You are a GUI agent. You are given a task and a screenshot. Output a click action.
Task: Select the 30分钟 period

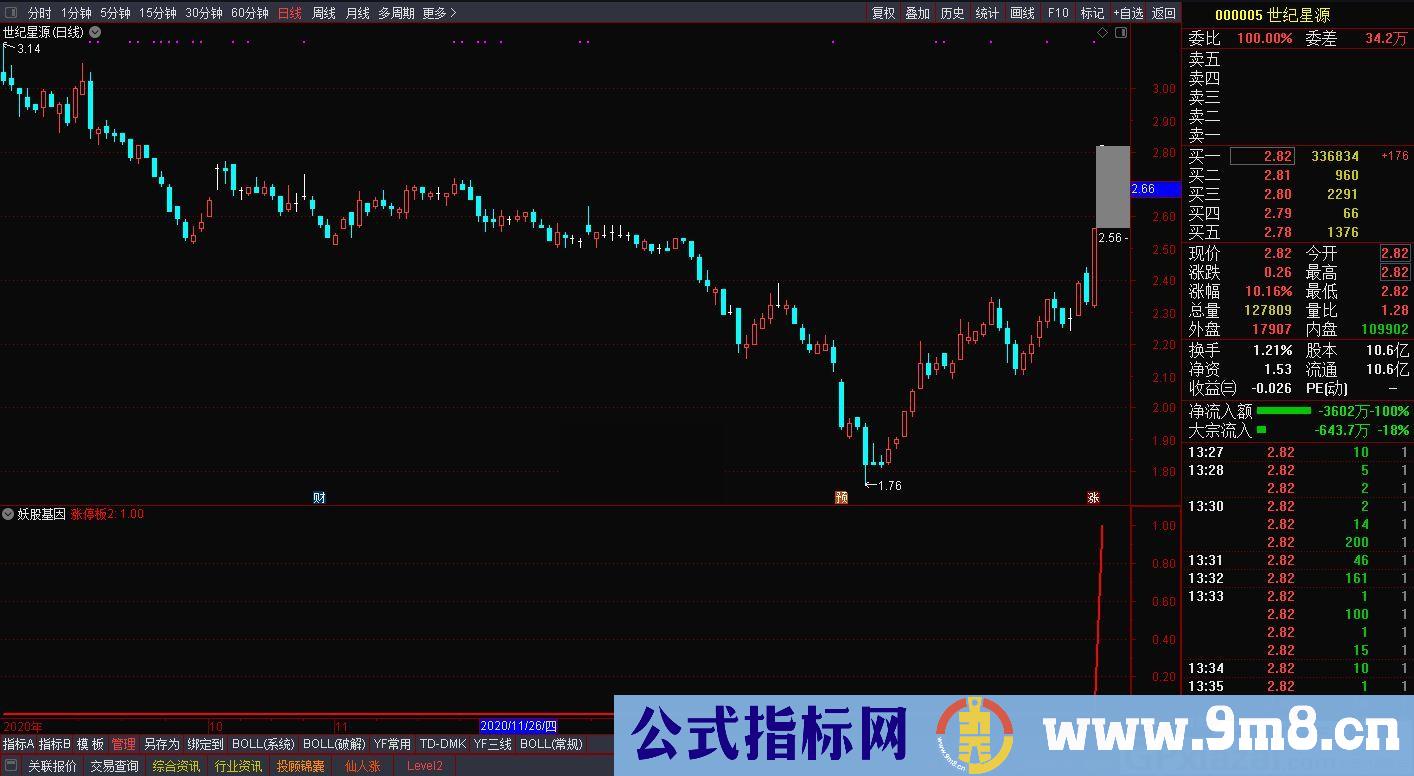(204, 13)
